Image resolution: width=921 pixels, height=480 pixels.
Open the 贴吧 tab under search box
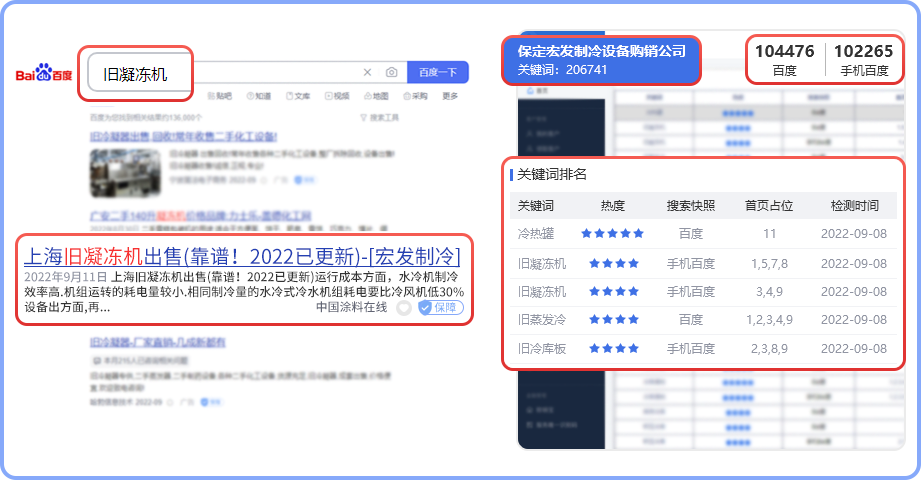click(220, 96)
